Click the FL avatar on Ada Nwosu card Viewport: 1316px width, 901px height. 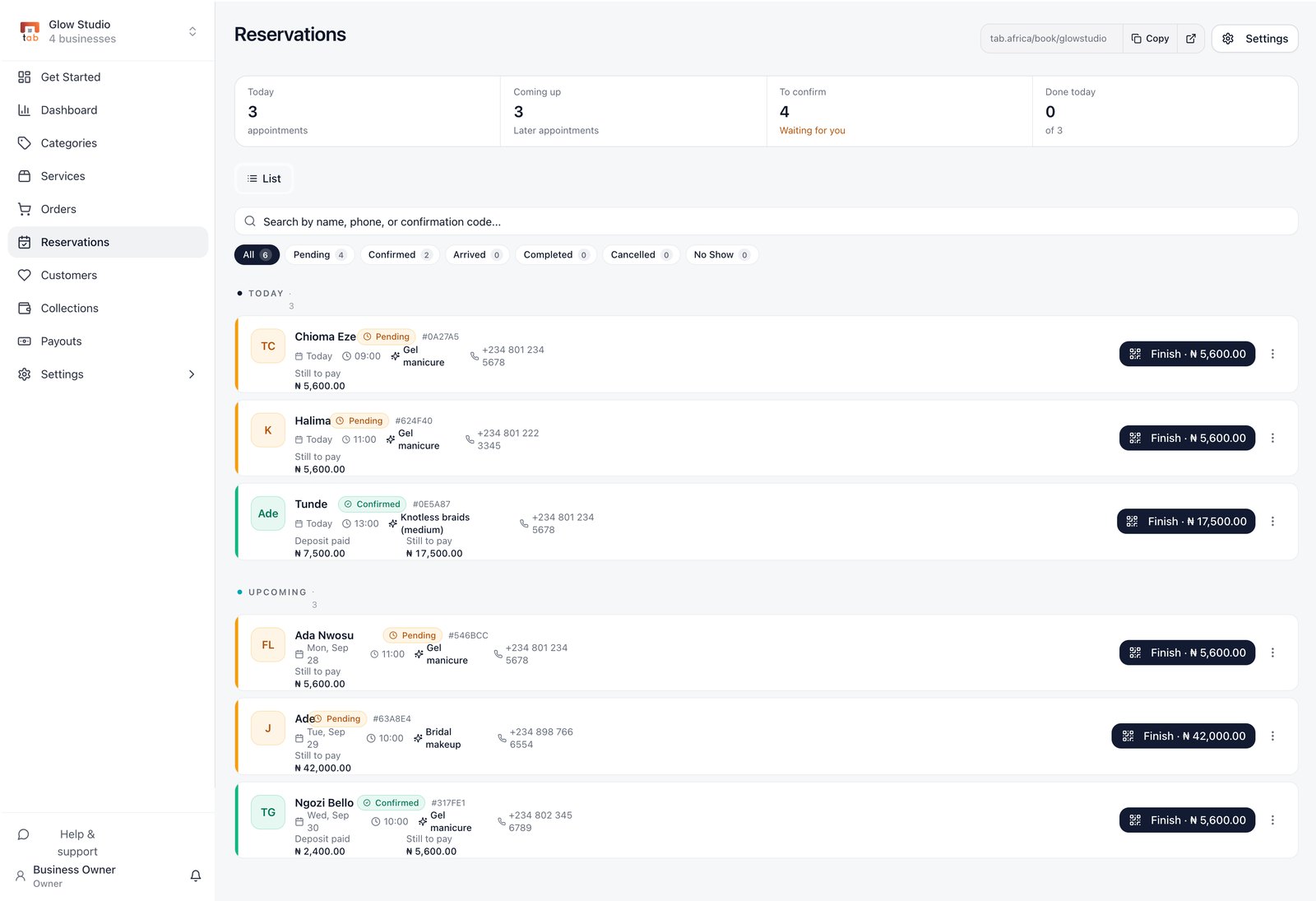(268, 645)
